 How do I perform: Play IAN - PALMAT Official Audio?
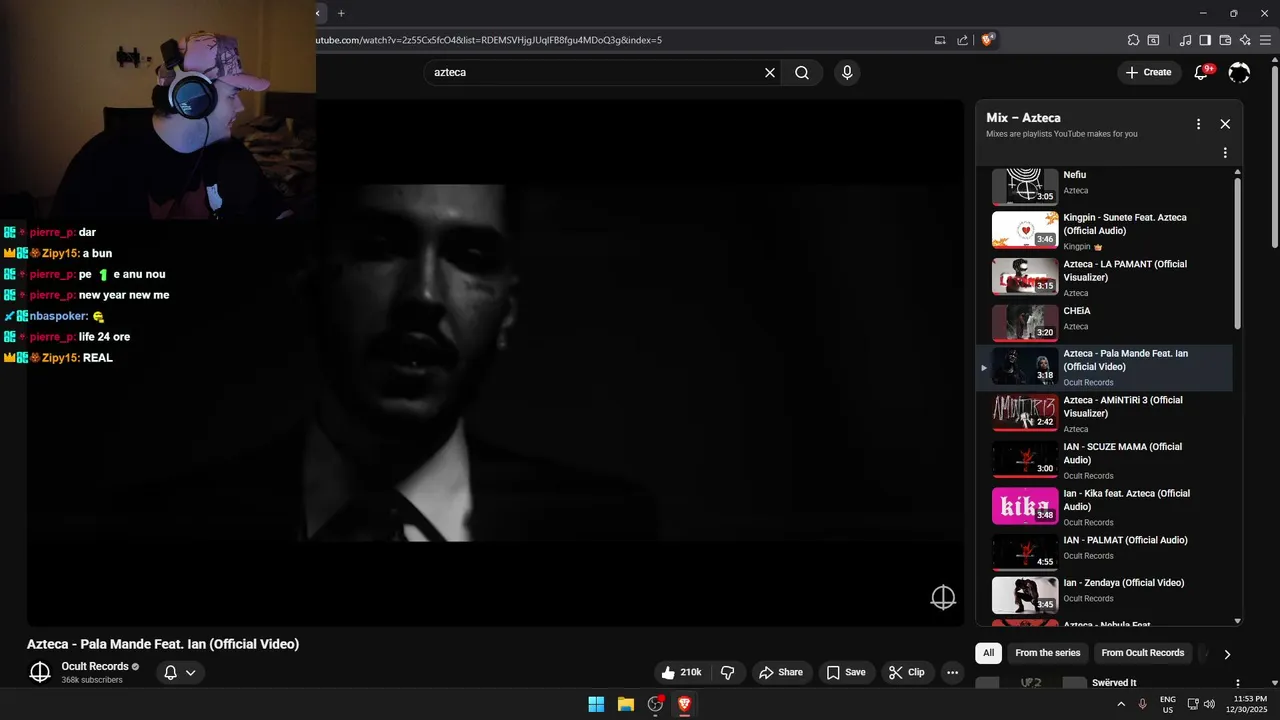[x=1104, y=552]
